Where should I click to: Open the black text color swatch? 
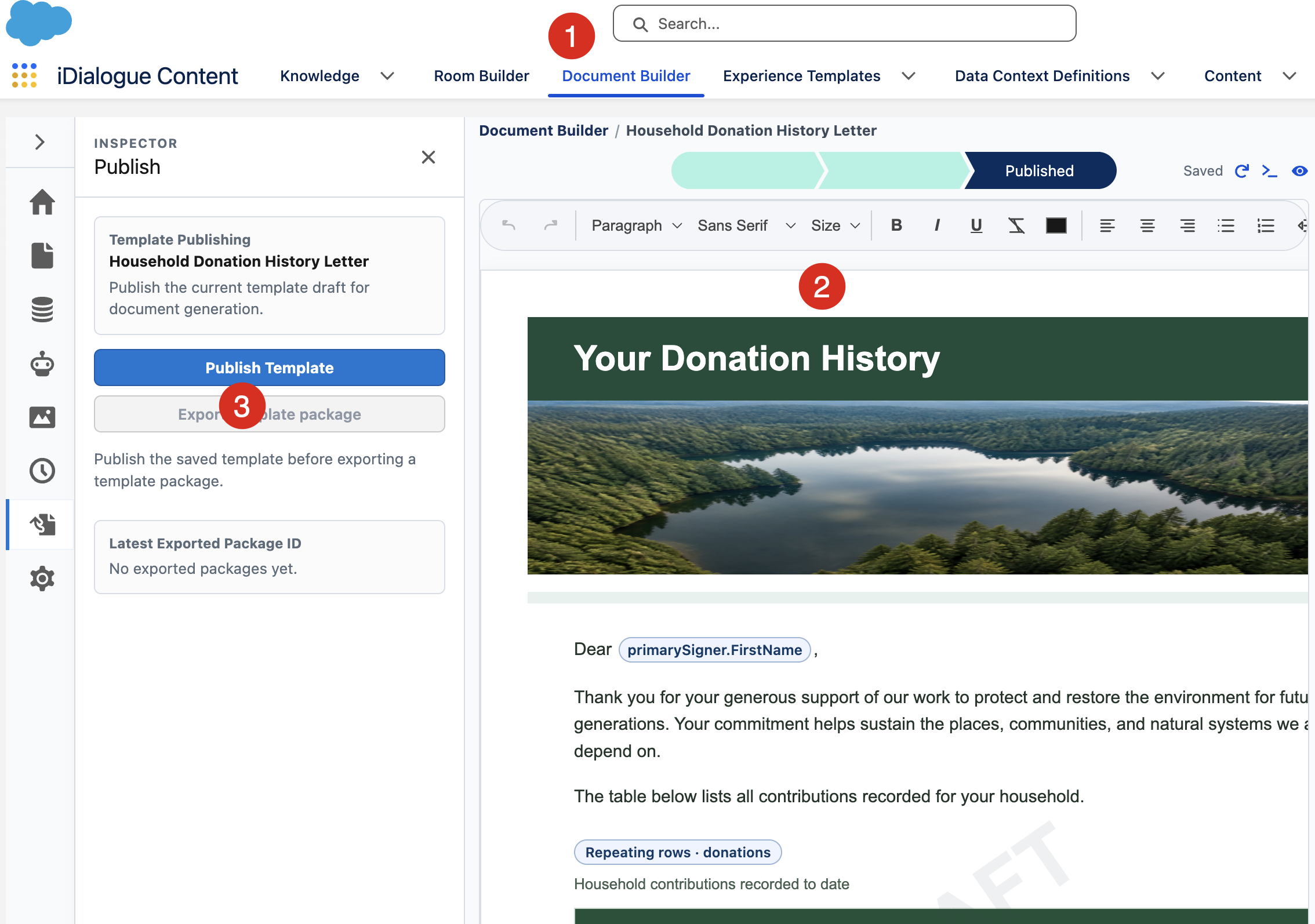click(x=1056, y=225)
